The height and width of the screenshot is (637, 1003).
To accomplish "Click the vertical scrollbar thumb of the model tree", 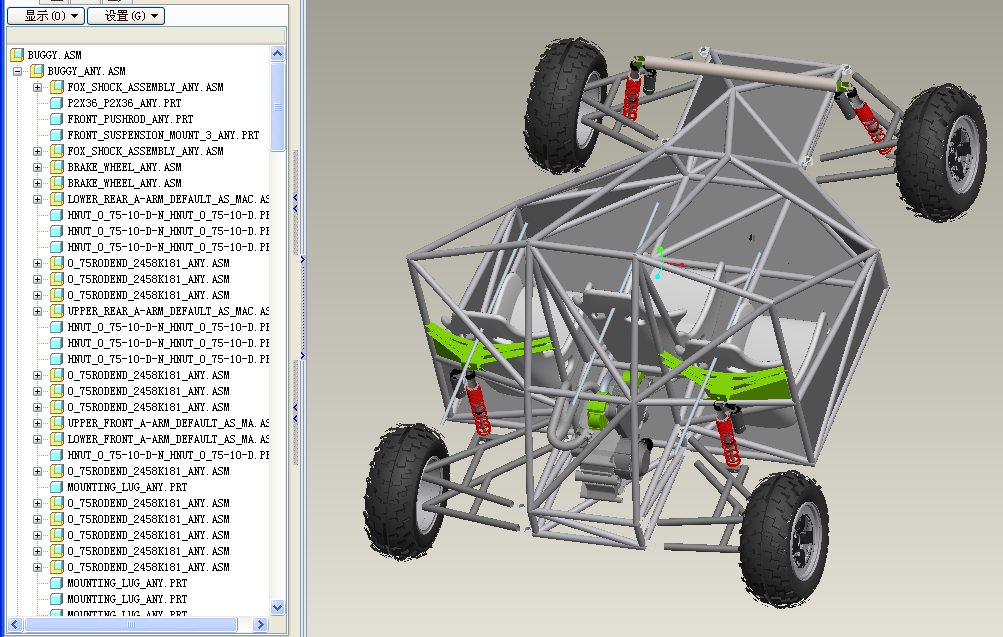I will tap(278, 106).
